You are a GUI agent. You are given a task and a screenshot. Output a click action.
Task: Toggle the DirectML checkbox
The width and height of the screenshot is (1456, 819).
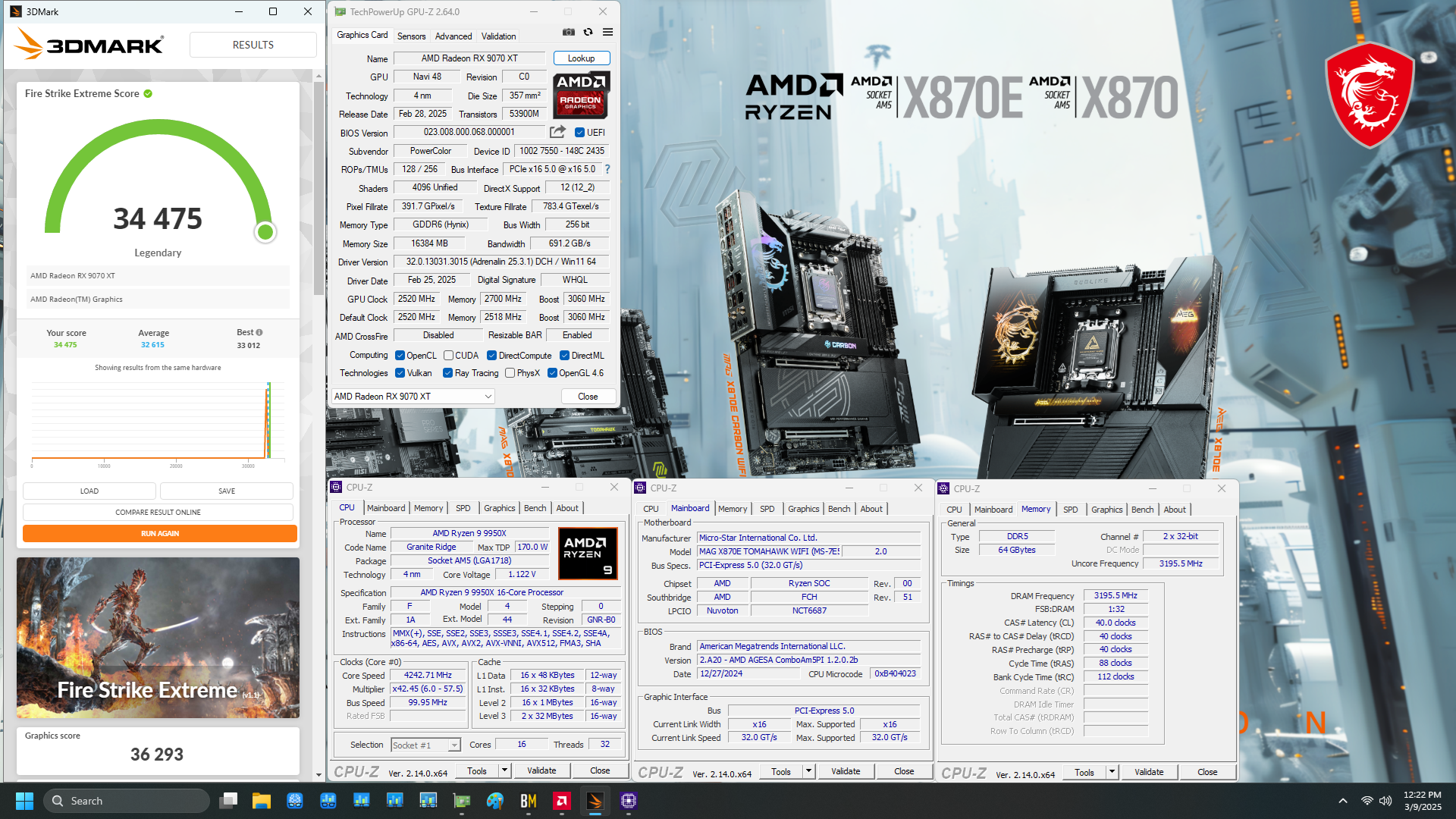pos(564,355)
